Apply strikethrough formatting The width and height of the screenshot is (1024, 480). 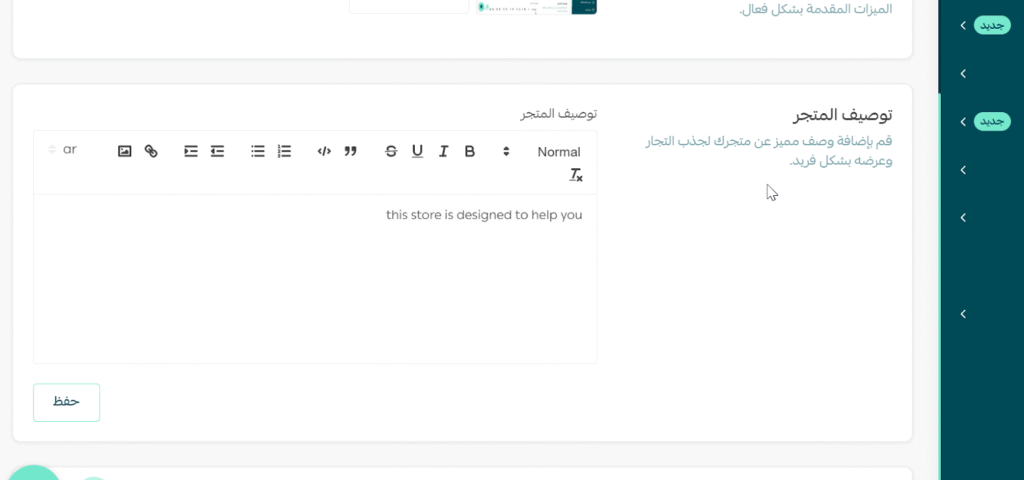coord(391,151)
